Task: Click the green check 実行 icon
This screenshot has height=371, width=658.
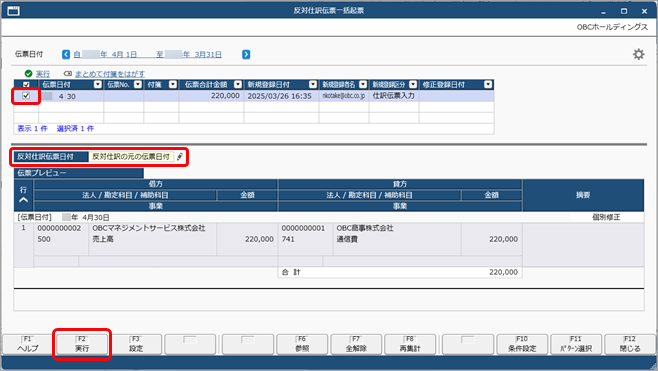Action: click(x=28, y=73)
